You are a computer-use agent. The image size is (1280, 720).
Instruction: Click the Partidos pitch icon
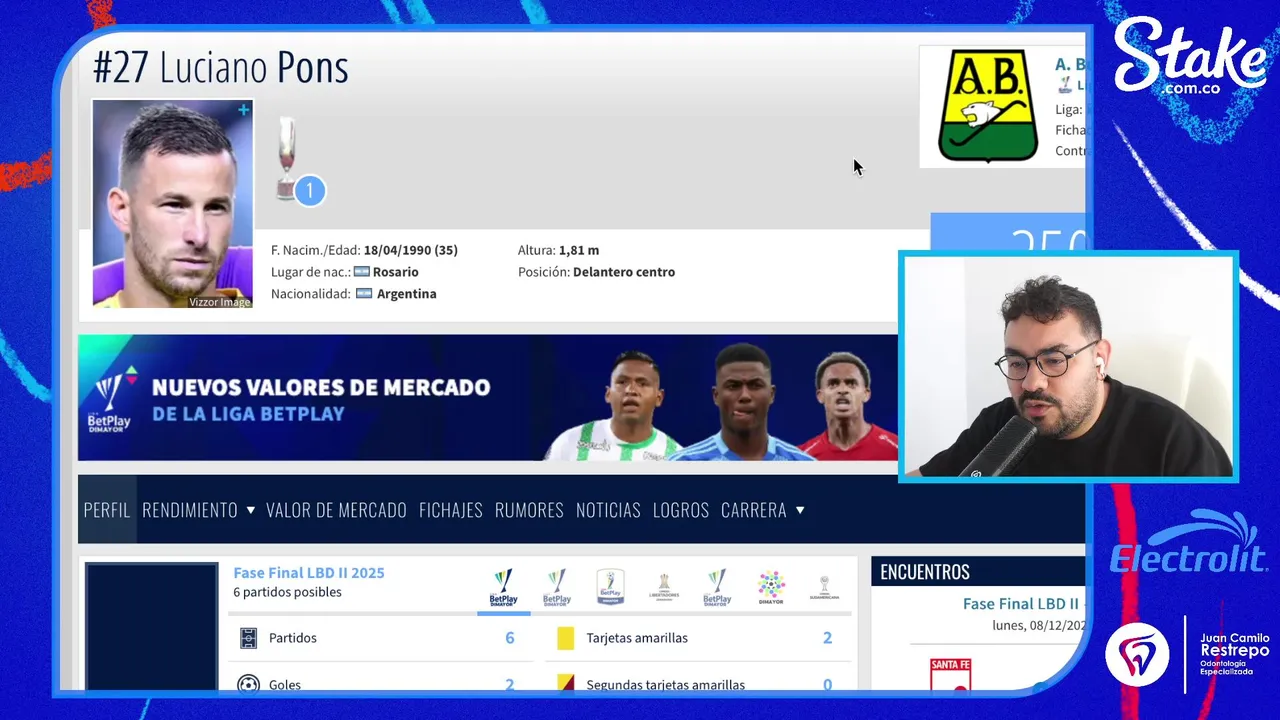[x=249, y=638]
